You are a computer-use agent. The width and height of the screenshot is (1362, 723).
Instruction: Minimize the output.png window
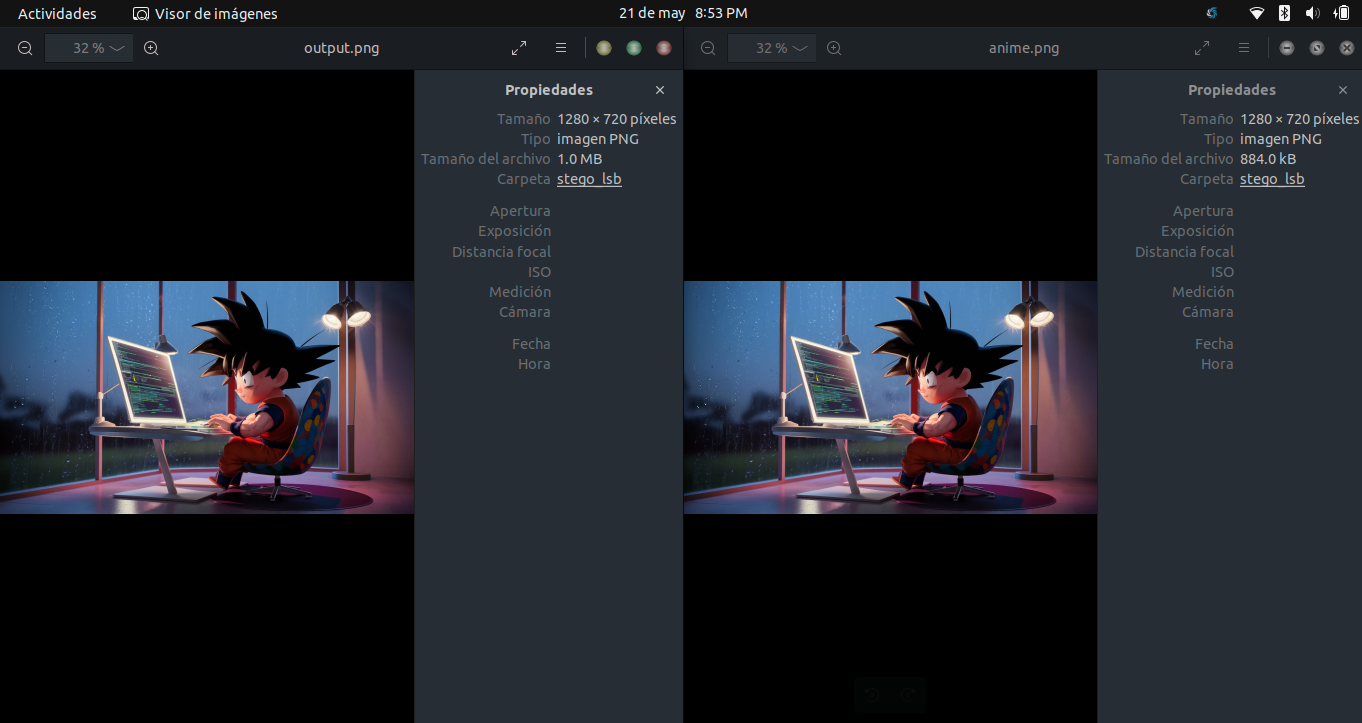604,48
